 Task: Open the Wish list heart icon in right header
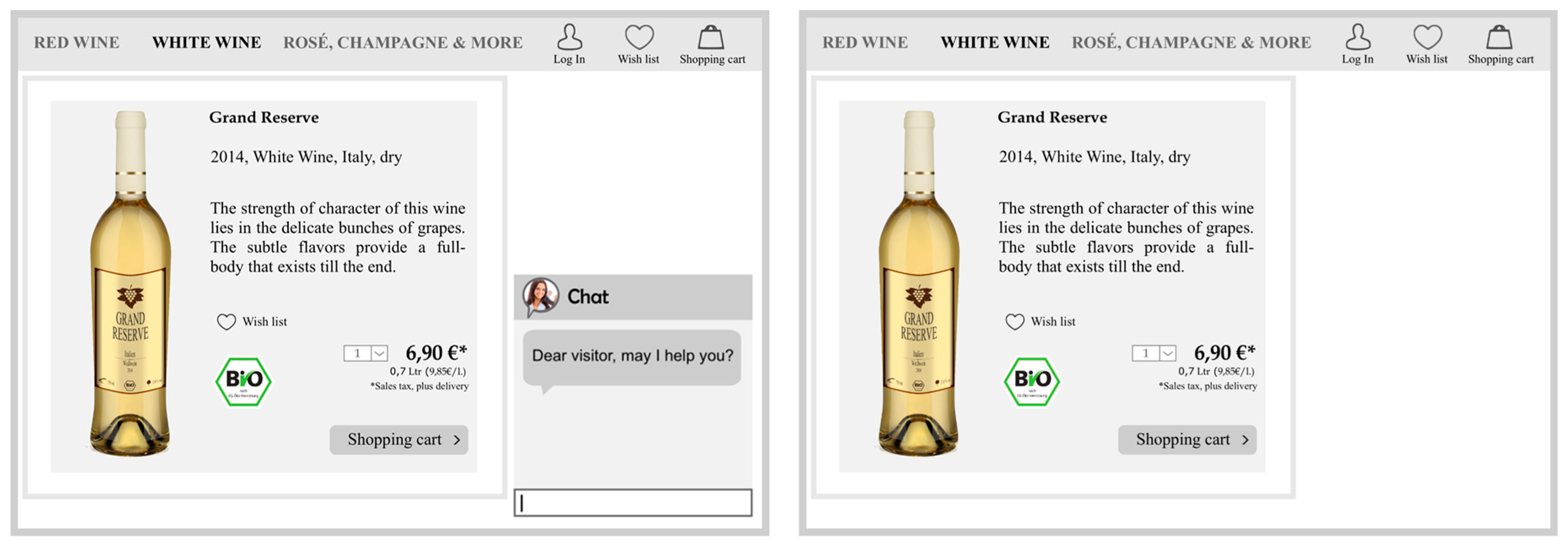tap(1428, 37)
